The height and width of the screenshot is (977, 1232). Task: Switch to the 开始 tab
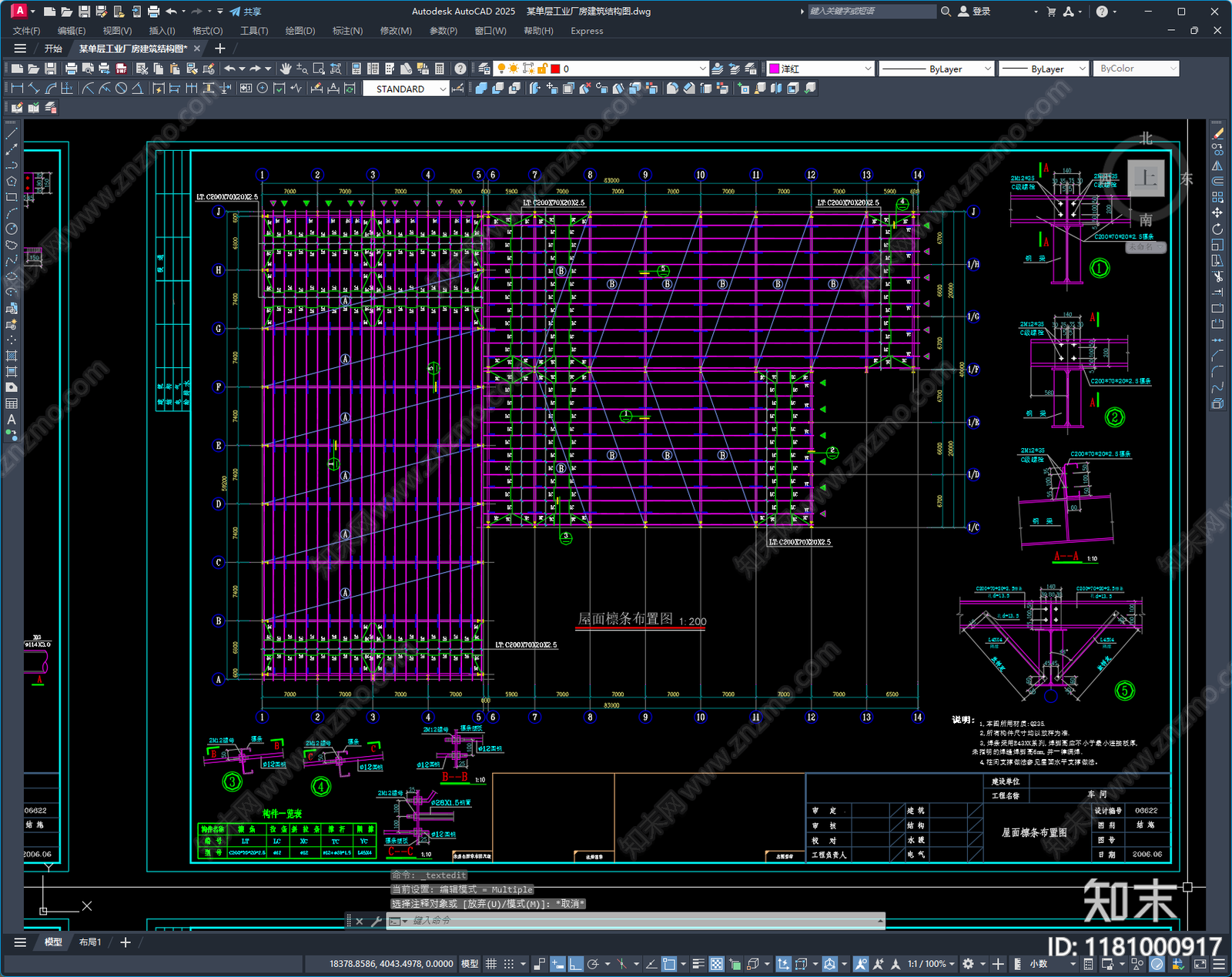(53, 49)
